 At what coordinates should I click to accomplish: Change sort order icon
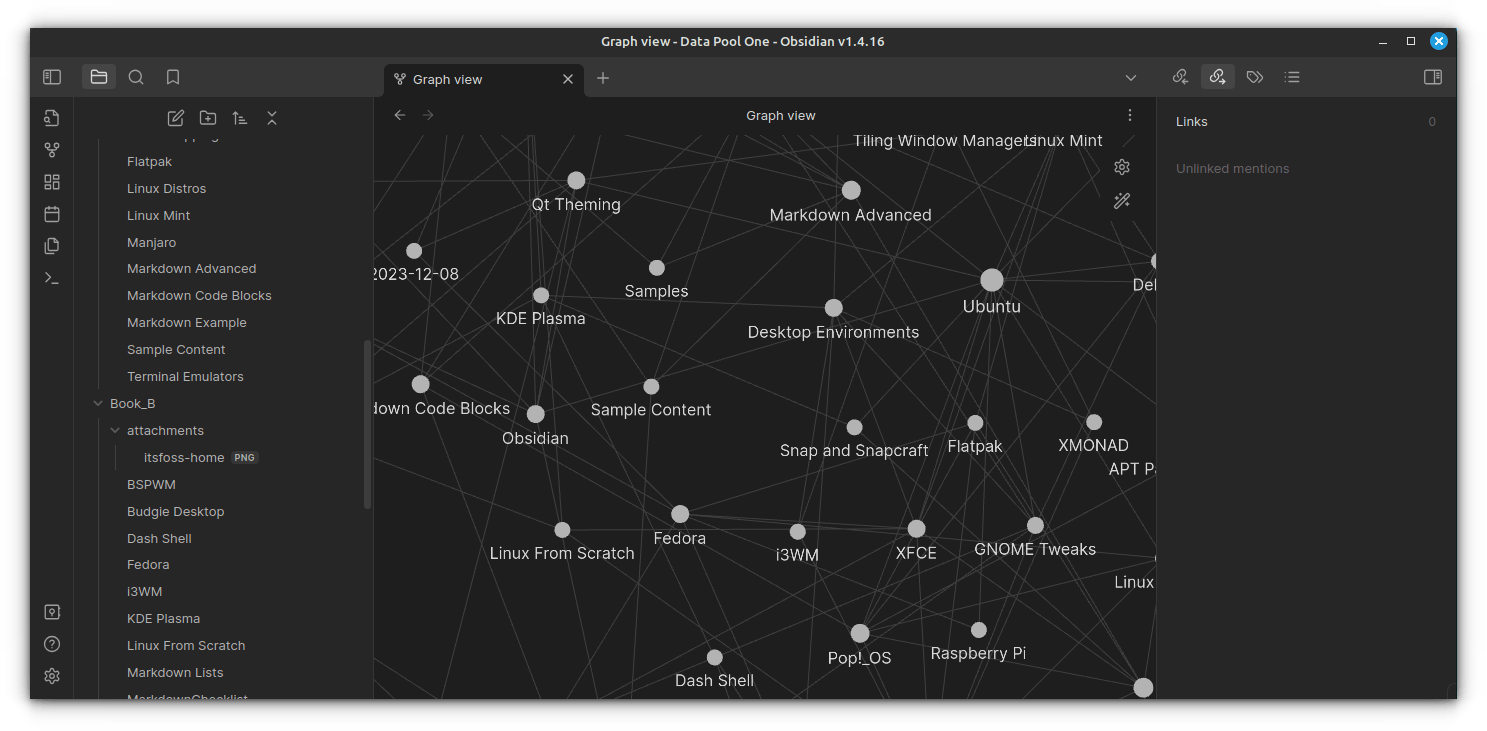pos(240,118)
